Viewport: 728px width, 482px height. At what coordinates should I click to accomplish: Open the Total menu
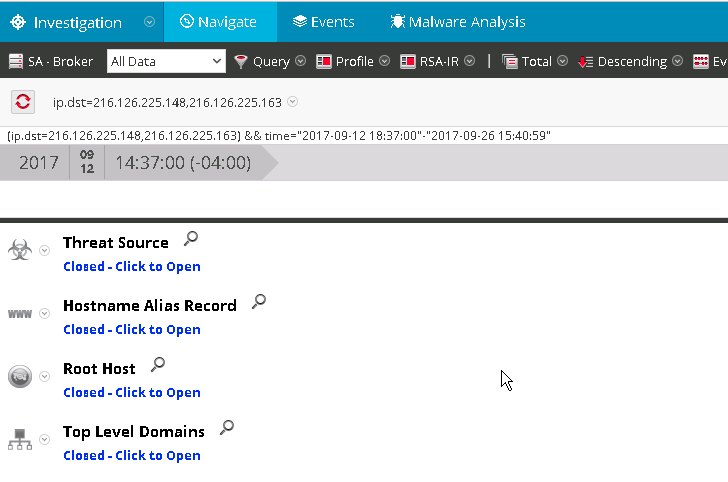click(x=535, y=61)
